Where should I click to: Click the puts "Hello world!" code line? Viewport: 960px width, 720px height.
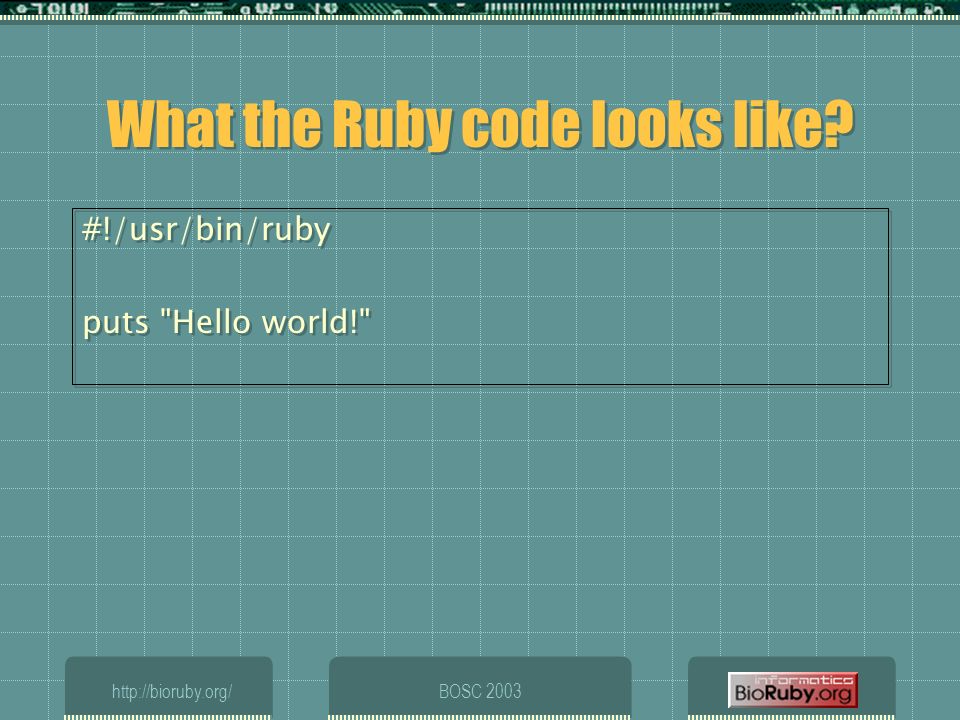(227, 322)
